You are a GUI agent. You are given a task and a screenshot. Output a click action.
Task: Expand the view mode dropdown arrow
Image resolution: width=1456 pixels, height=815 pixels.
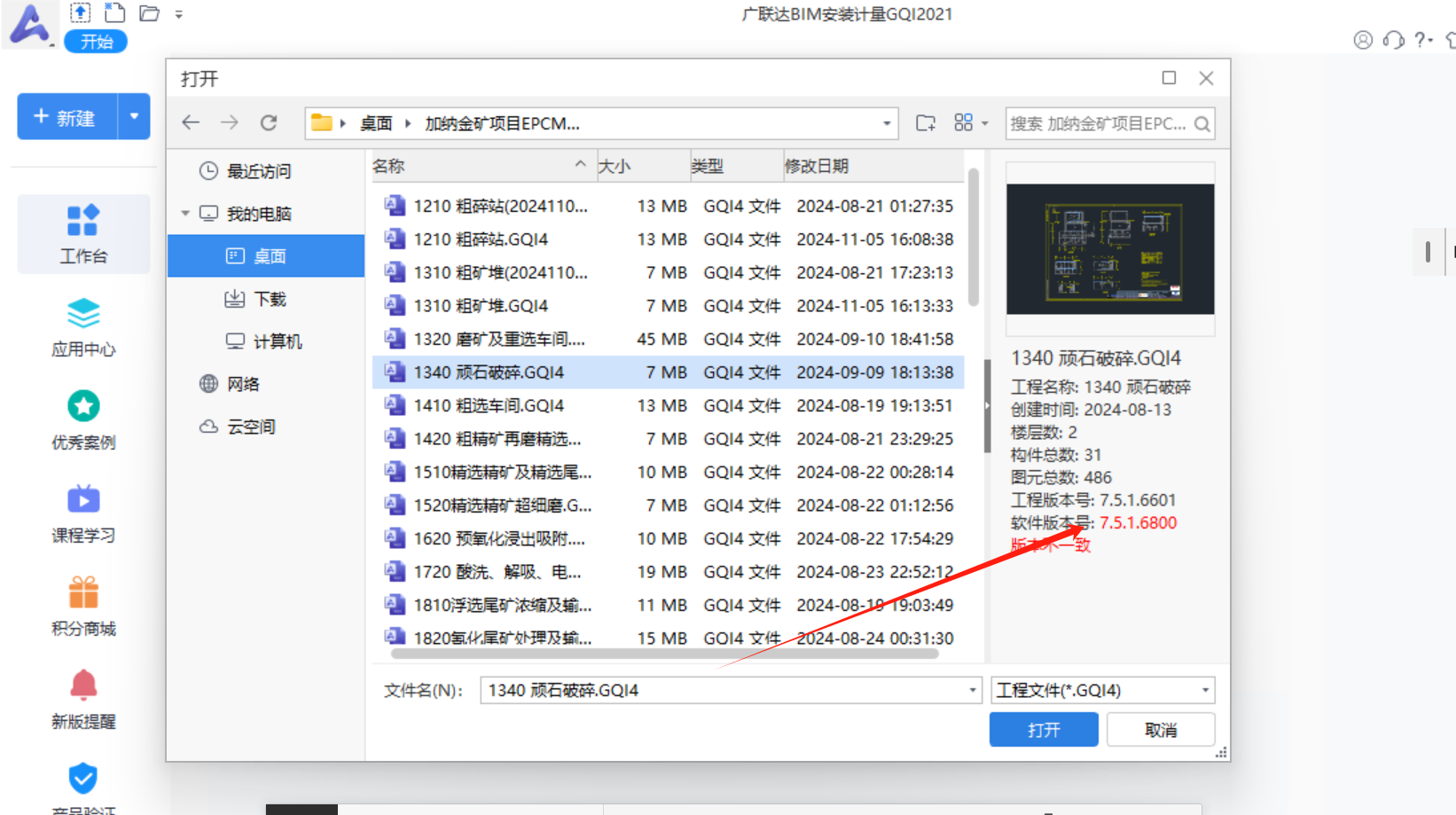coord(984,123)
